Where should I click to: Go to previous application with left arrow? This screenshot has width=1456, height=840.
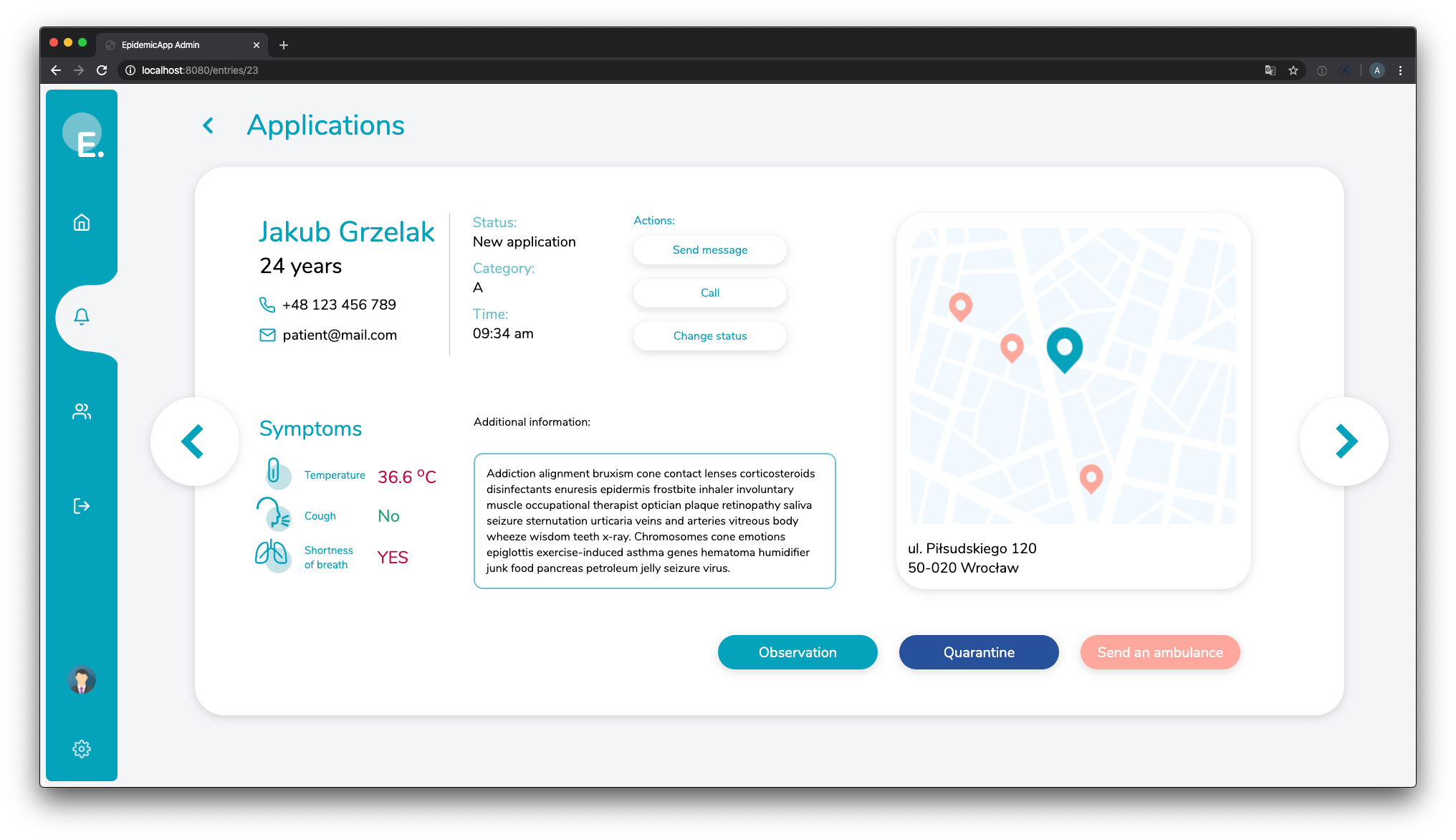pyautogui.click(x=194, y=442)
